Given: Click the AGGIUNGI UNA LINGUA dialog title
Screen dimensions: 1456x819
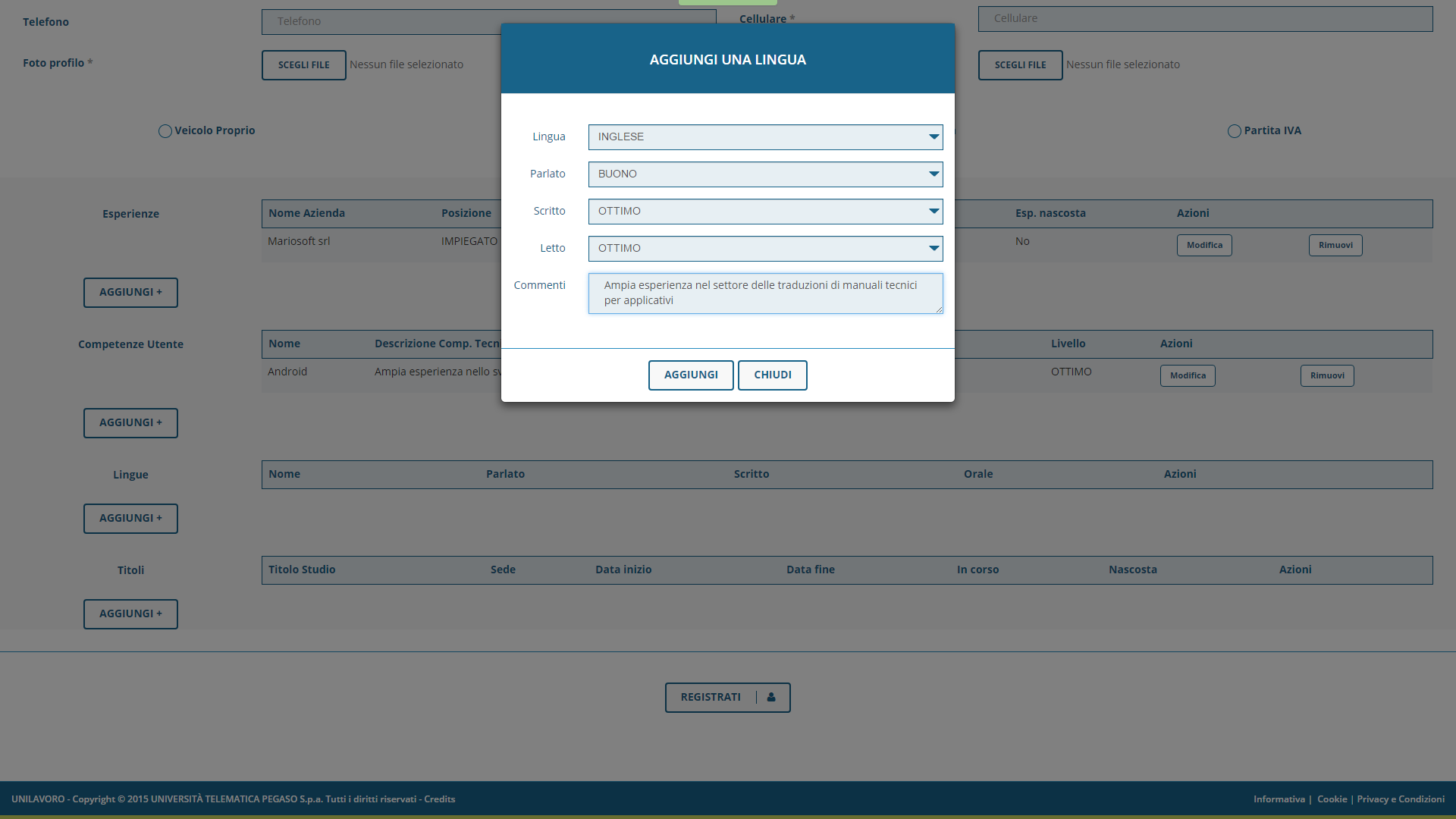Looking at the screenshot, I should click(727, 60).
